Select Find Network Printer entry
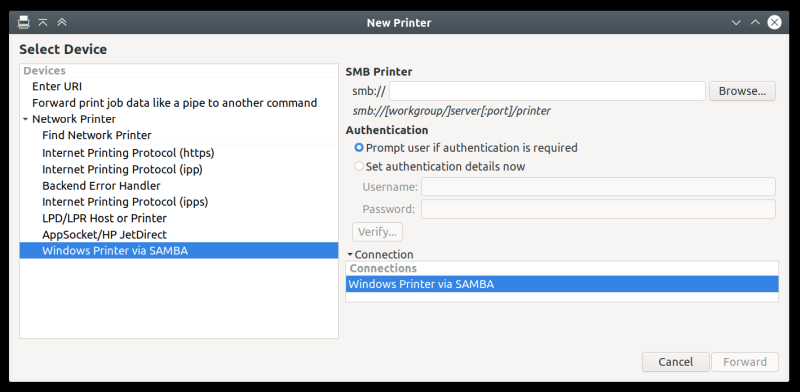Screen dimensions: 800x392 (x=179, y=135)
